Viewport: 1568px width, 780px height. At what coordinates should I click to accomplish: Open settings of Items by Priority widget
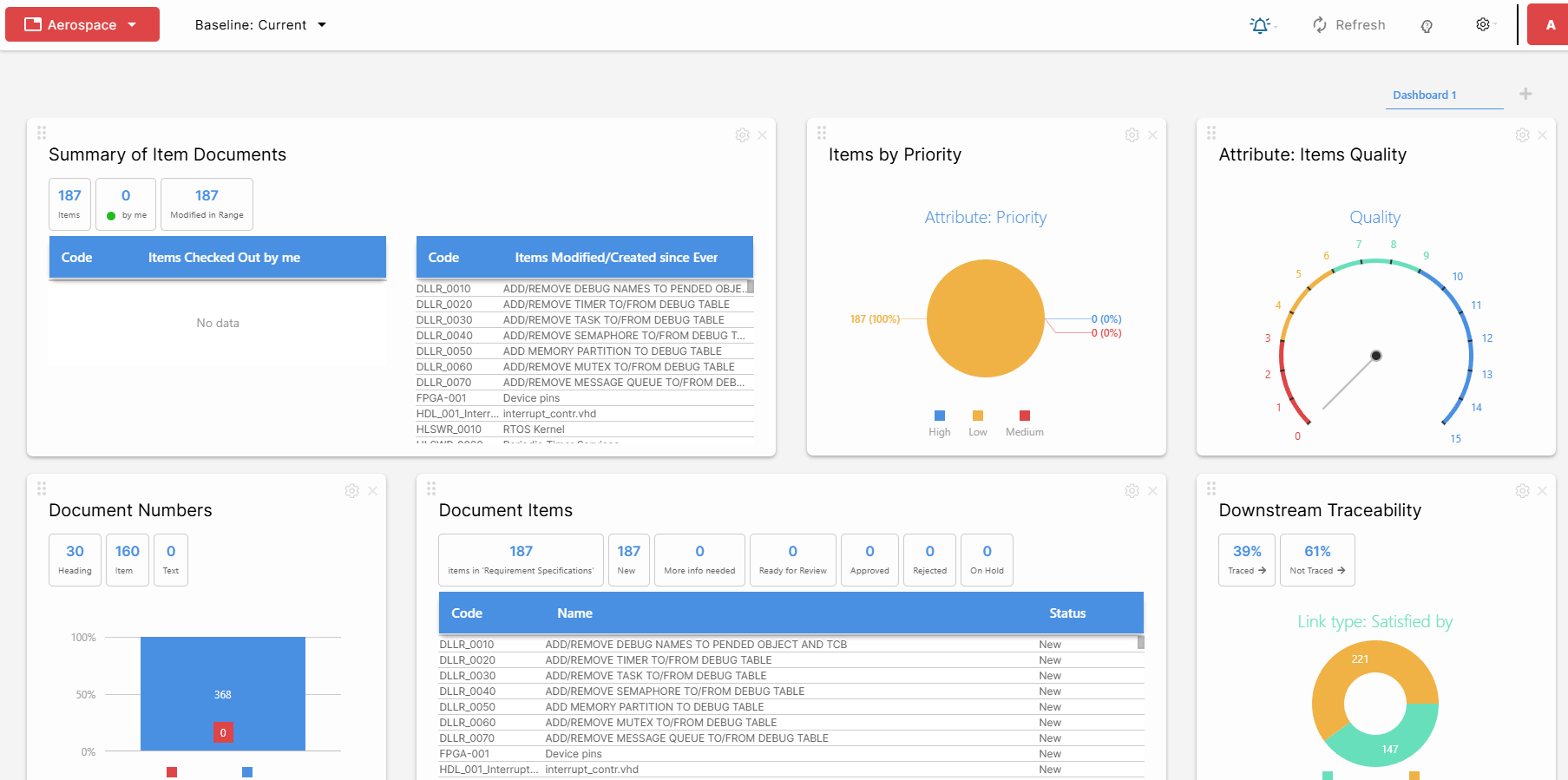click(x=1132, y=135)
